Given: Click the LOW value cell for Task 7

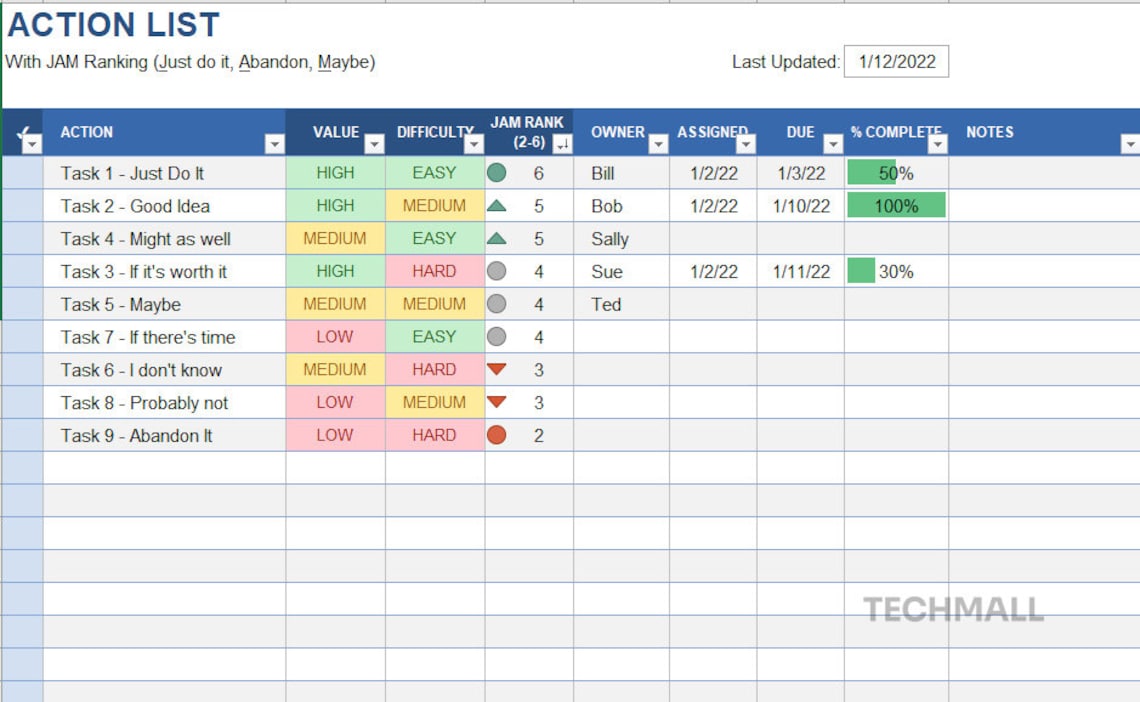Looking at the screenshot, I should [335, 336].
